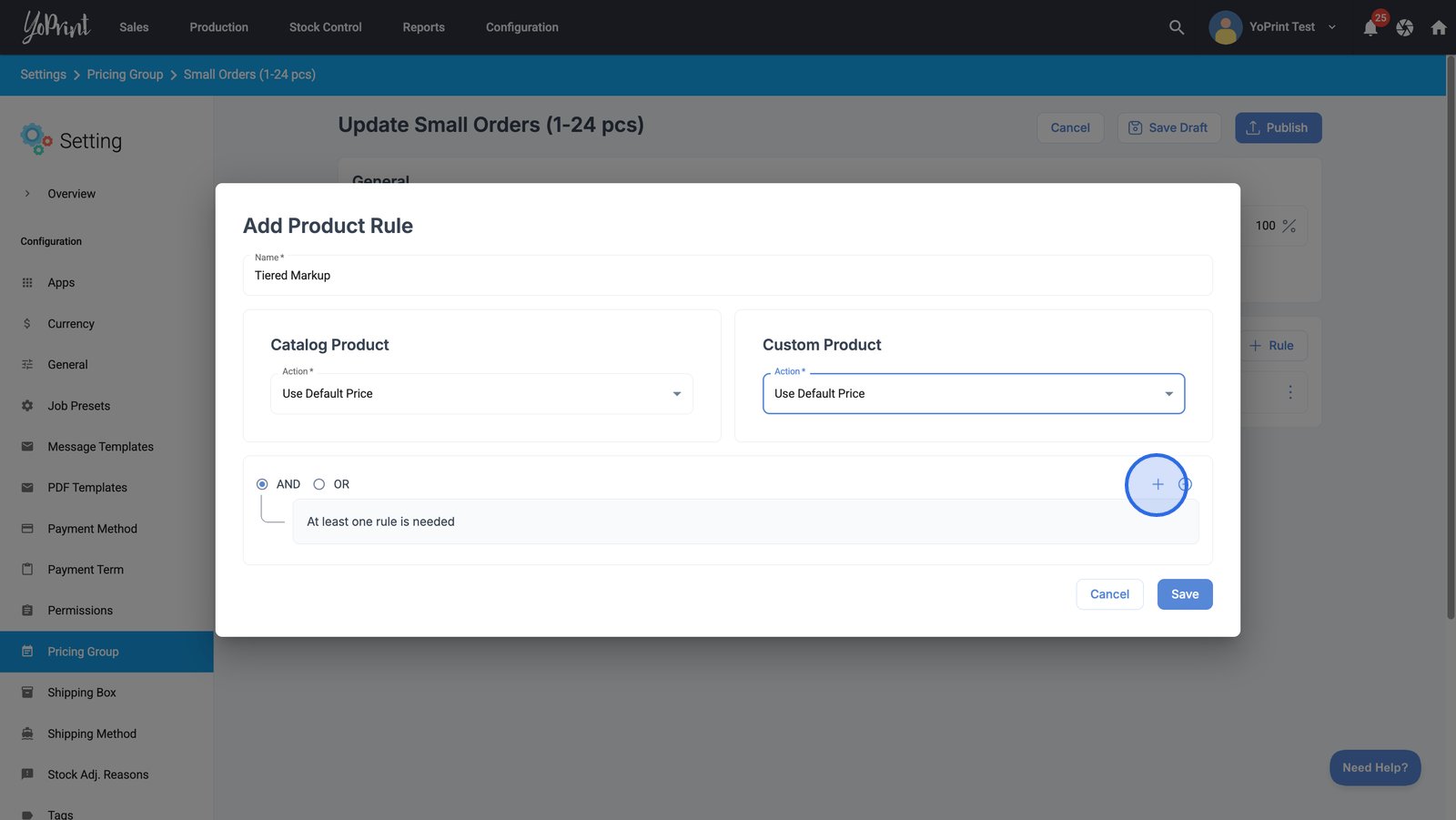Click Pricing Group breadcrumb link

[x=125, y=75]
